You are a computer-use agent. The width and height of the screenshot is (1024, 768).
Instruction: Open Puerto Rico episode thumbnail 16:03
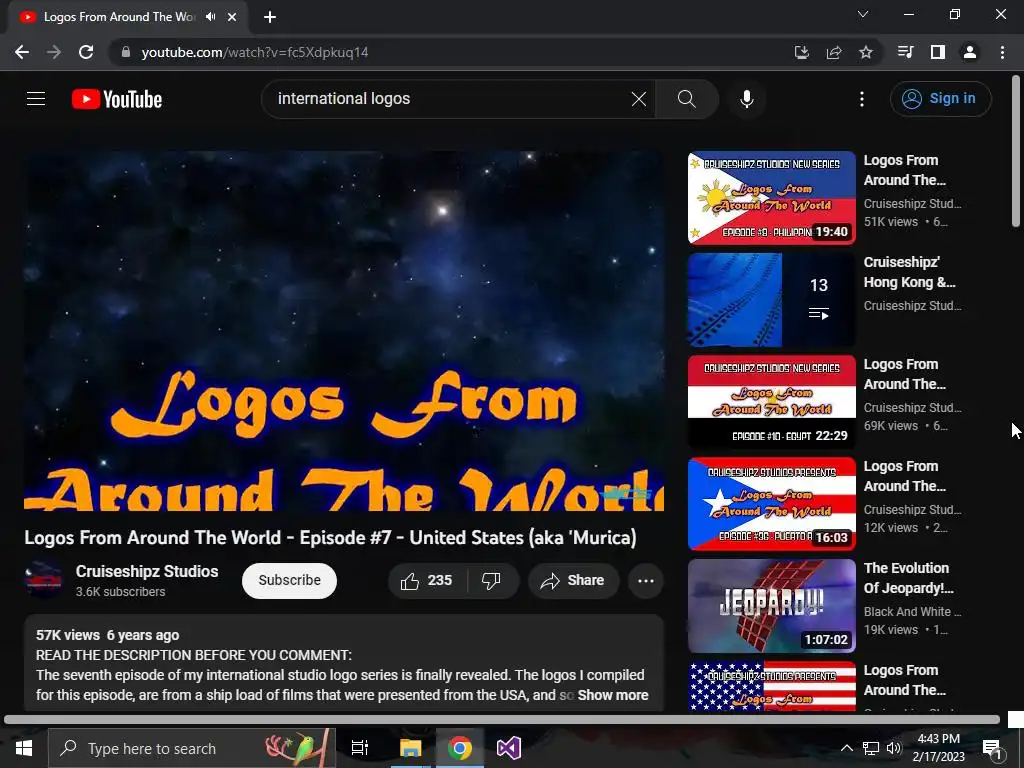pyautogui.click(x=771, y=504)
